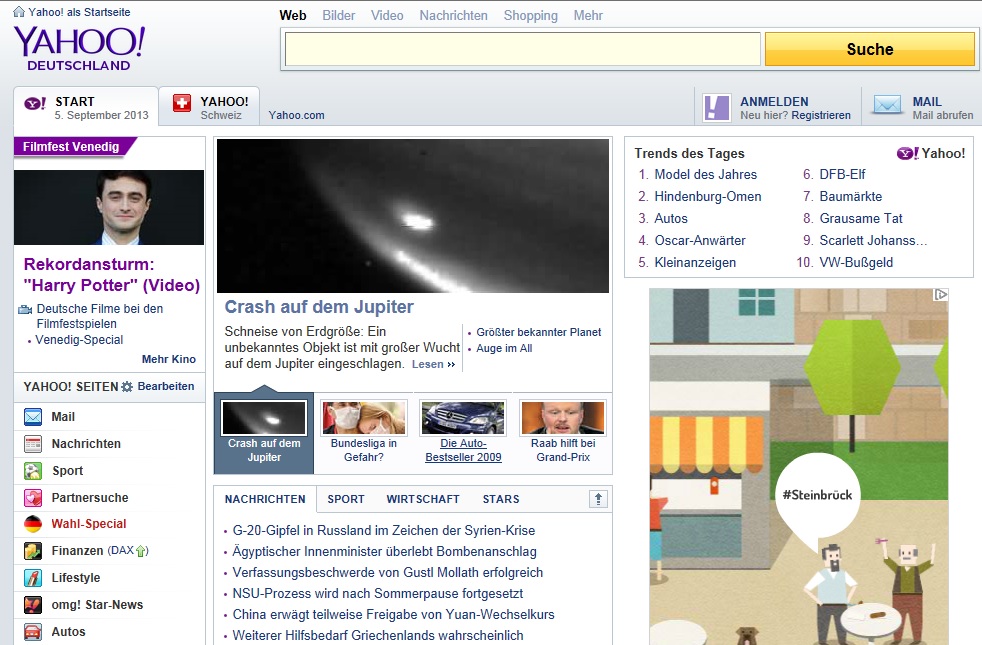982x645 pixels.
Task: Click into the search input field
Action: 522,49
